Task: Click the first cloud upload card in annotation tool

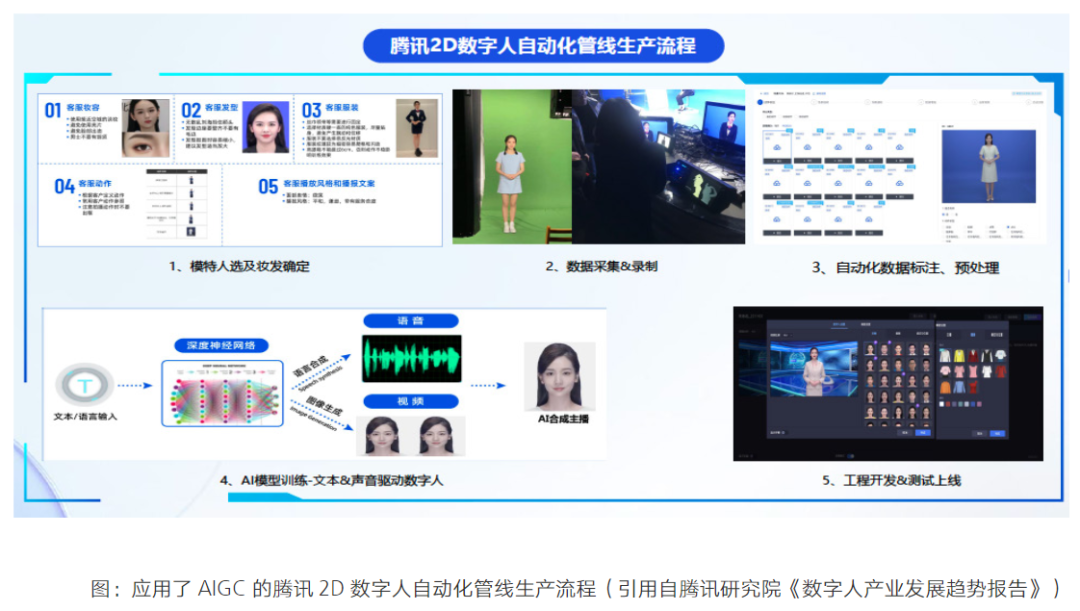Action: point(777,147)
